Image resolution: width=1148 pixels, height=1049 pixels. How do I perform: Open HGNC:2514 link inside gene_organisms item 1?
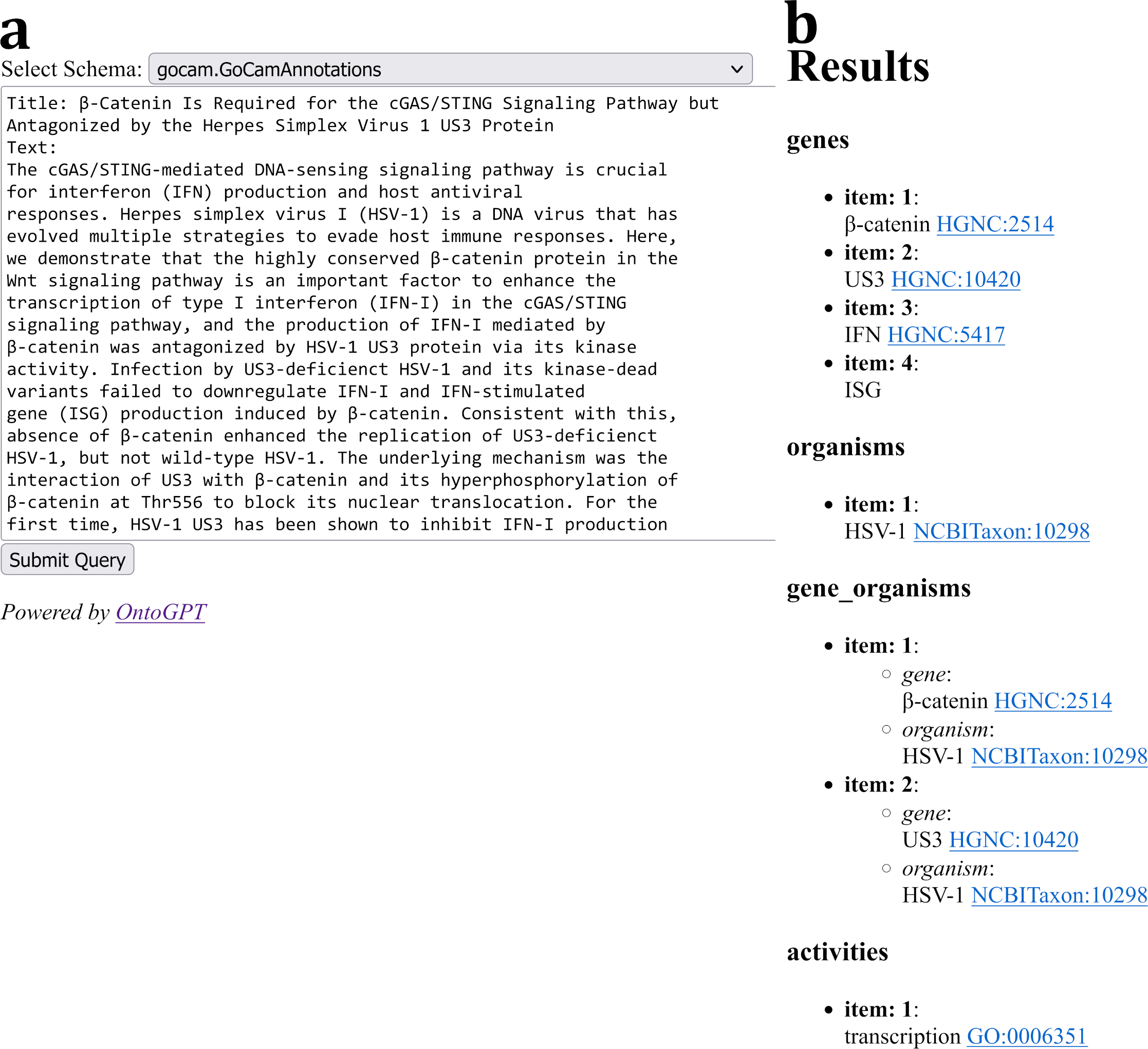(x=1052, y=701)
